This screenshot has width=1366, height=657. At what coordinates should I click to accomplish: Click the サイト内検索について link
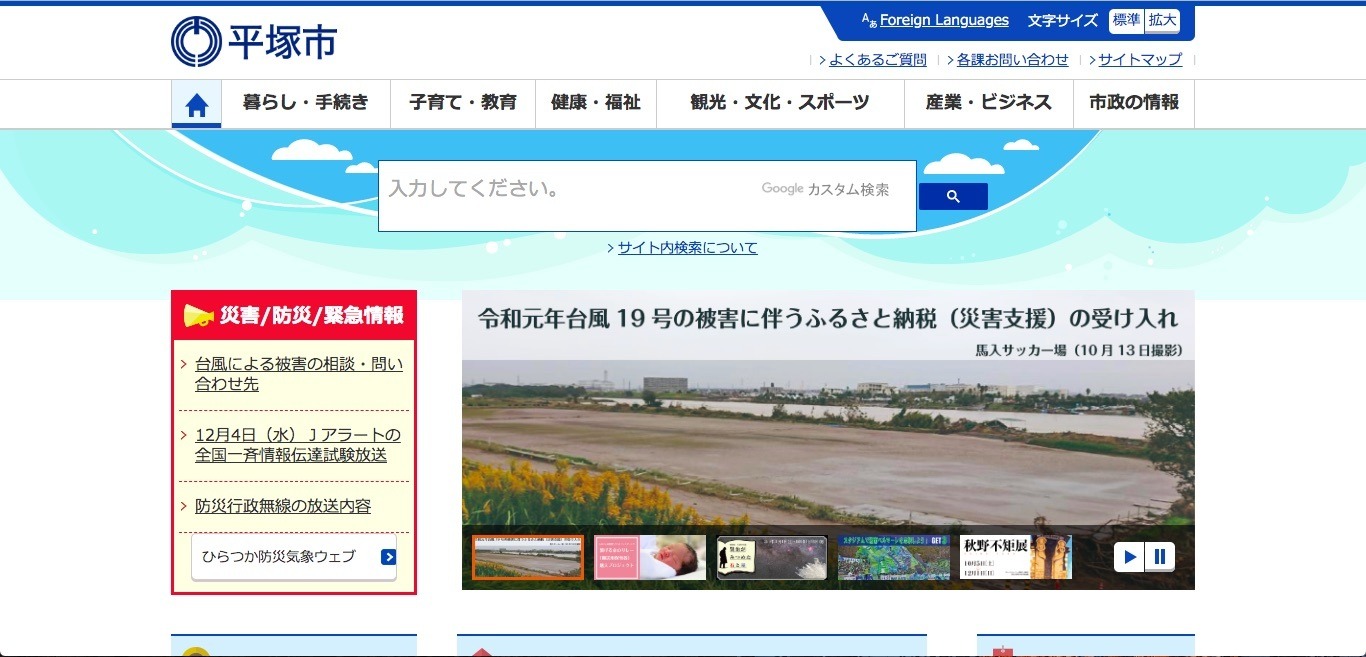point(687,248)
